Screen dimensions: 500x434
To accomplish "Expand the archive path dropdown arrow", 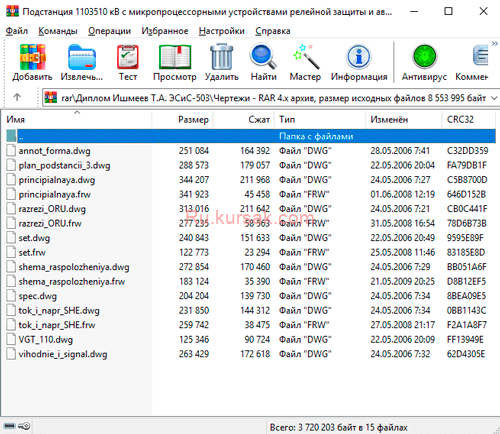I will [x=494, y=98].
